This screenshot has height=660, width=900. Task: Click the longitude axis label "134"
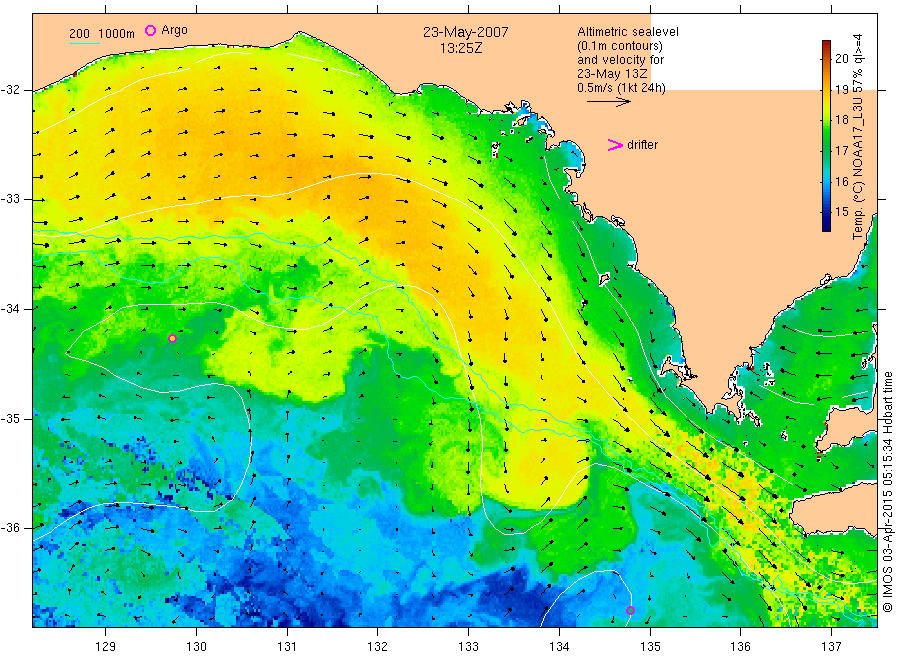pos(559,647)
